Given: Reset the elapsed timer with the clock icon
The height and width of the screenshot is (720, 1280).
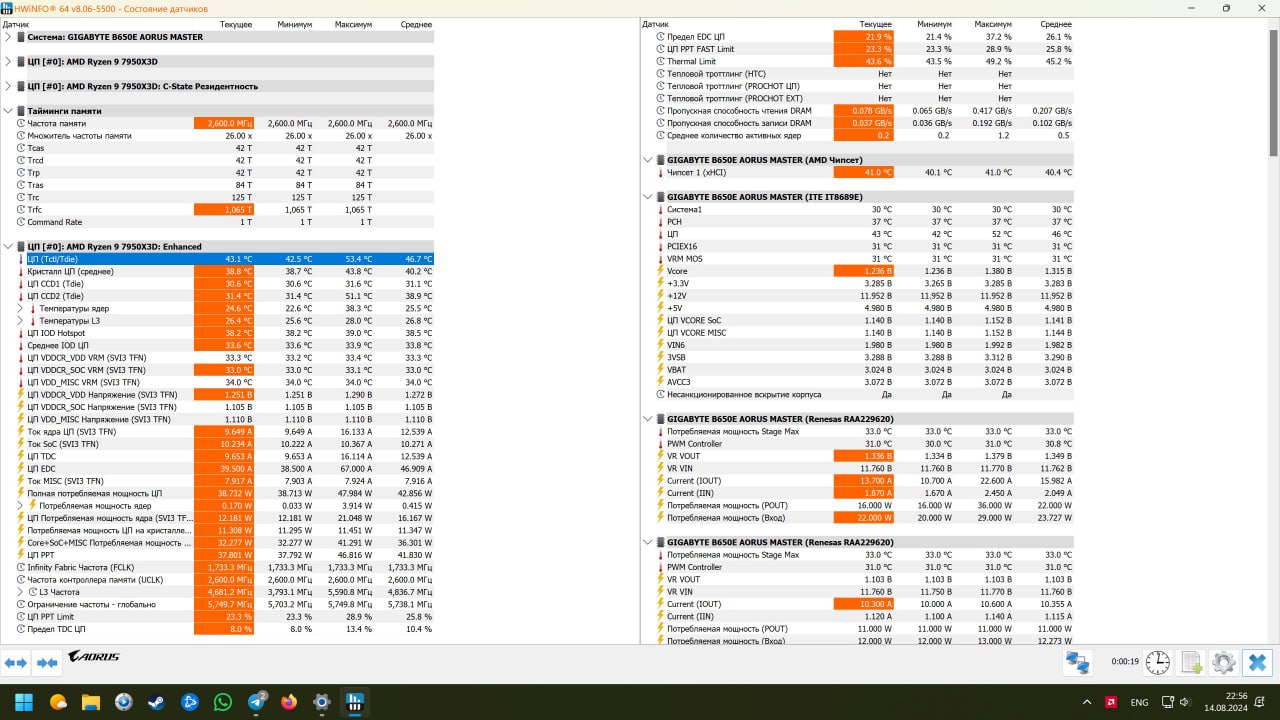Looking at the screenshot, I should point(1158,662).
